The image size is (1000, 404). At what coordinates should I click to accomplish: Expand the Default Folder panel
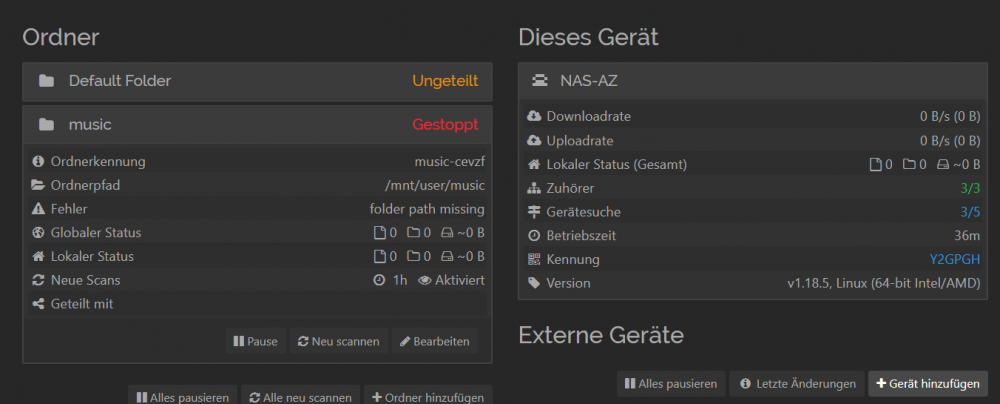coord(257,82)
